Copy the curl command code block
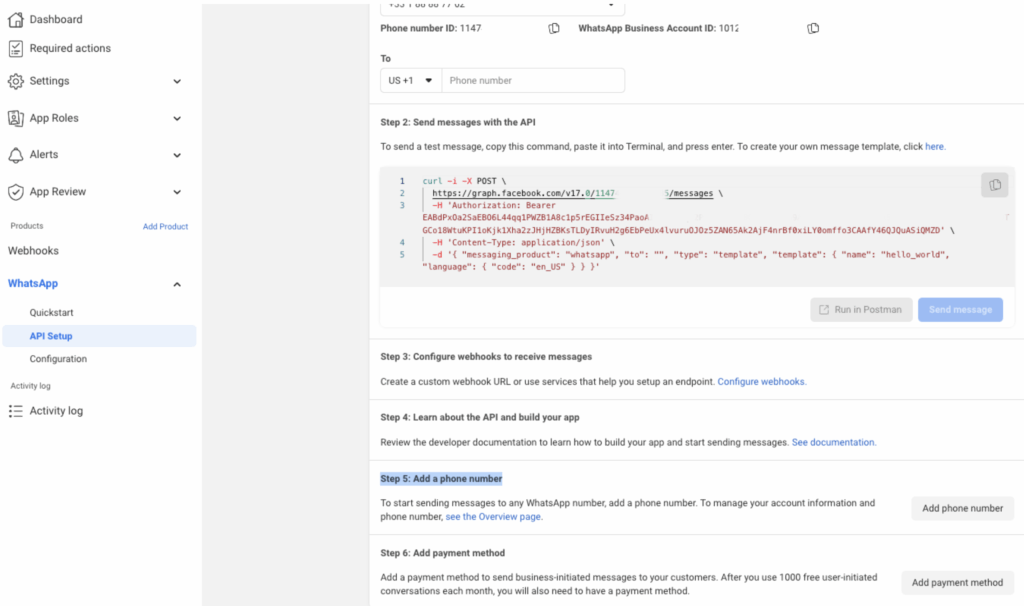 click(x=994, y=185)
